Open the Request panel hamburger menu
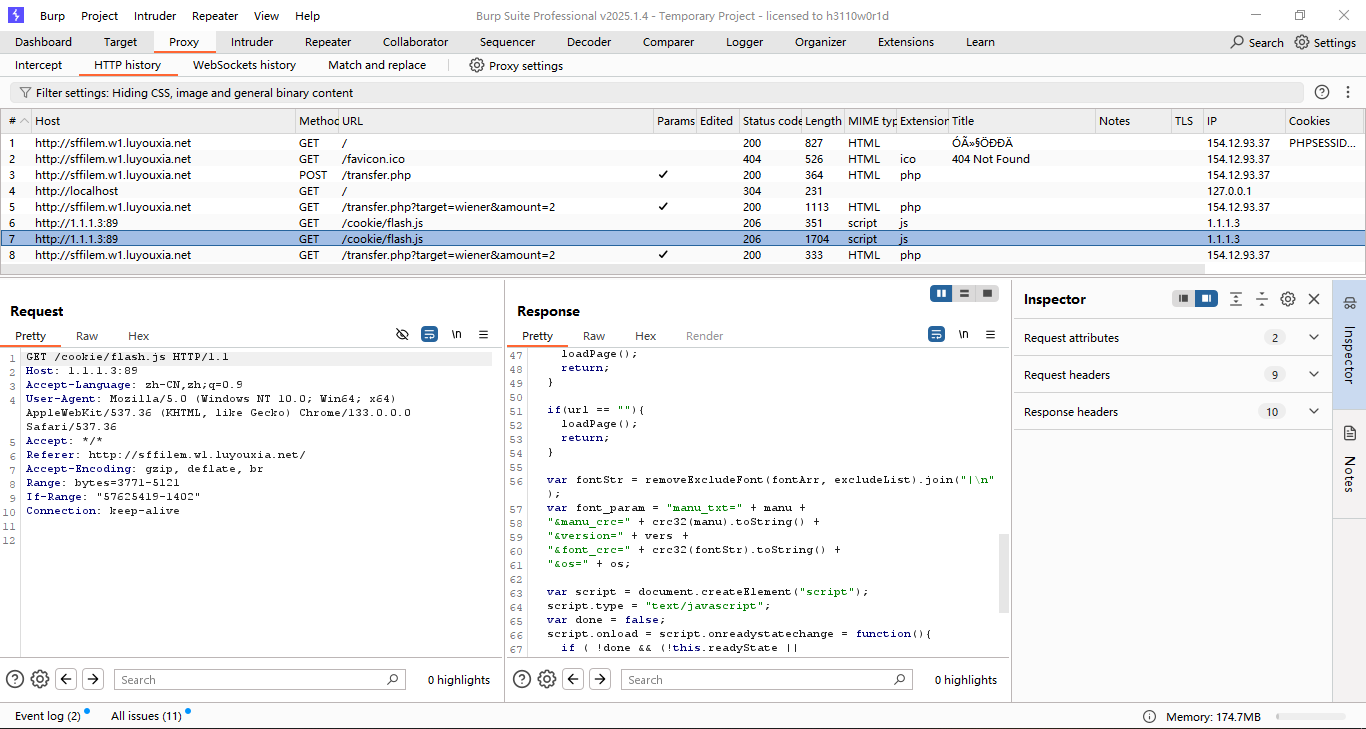Image resolution: width=1366 pixels, height=729 pixels. tap(484, 334)
